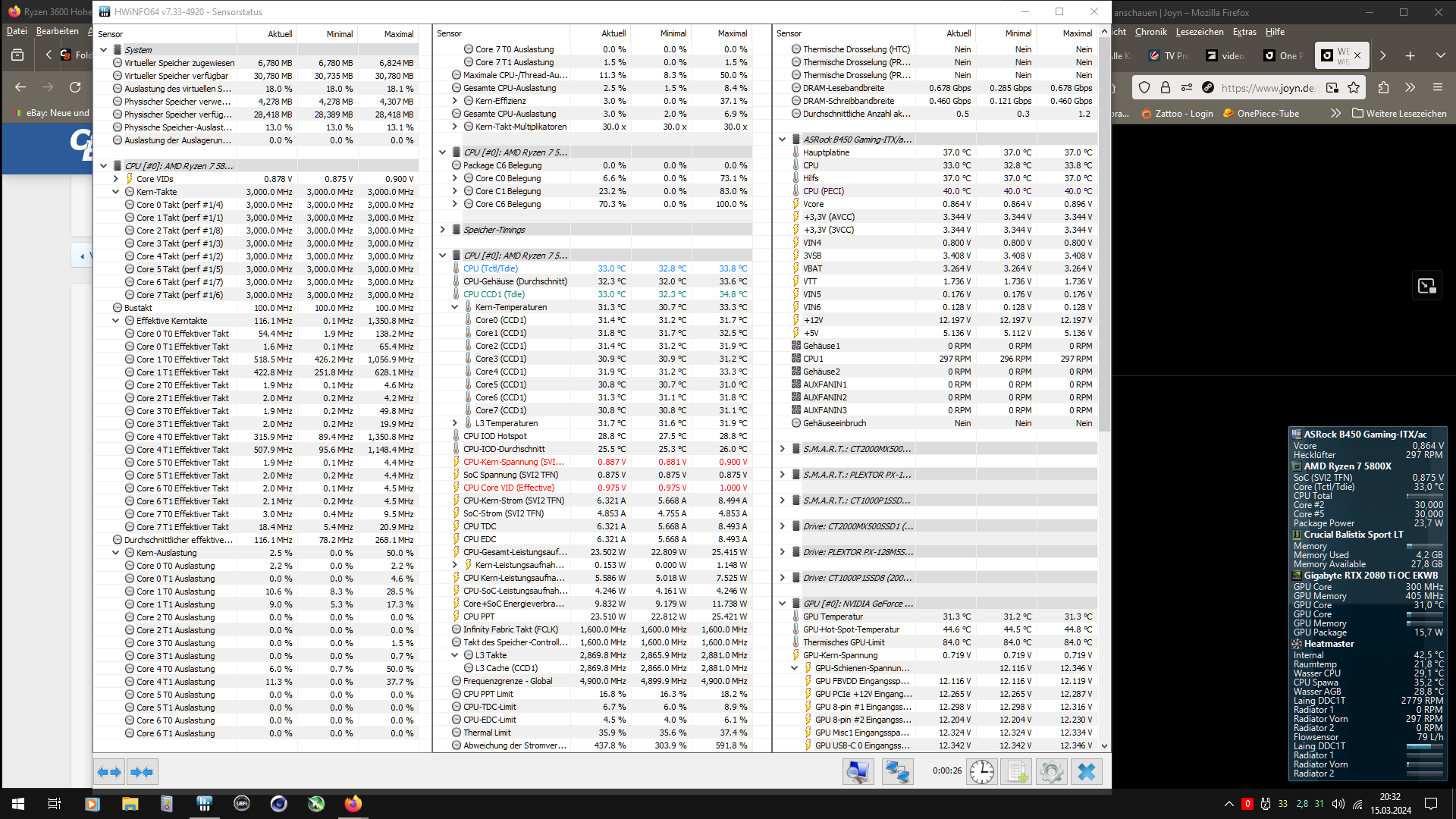The image size is (1456, 819).
Task: Click the inward arrows collapse columns icon
Action: tap(142, 772)
